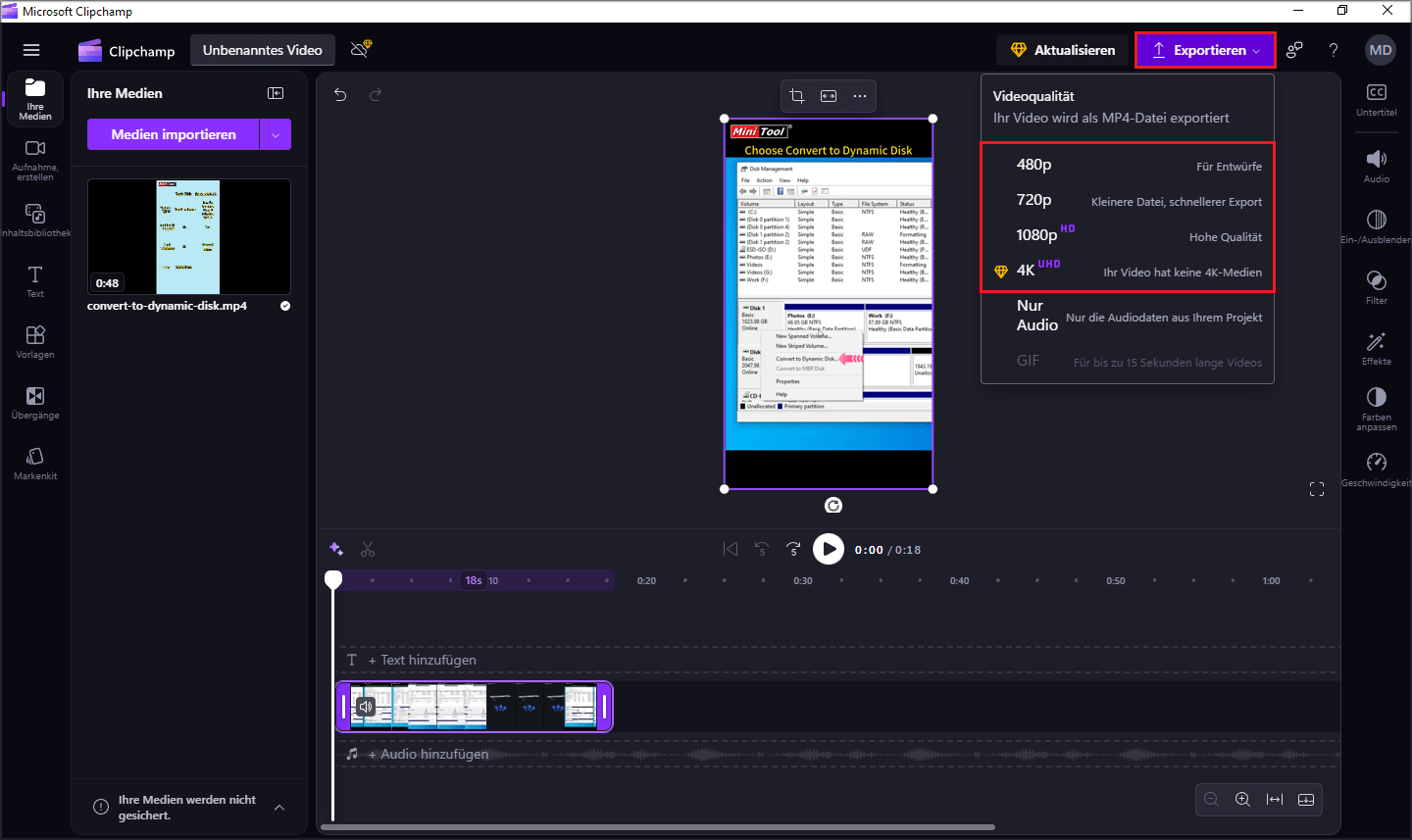Image resolution: width=1412 pixels, height=840 pixels.
Task: Enter fullscreen preview mode
Action: 1317,489
